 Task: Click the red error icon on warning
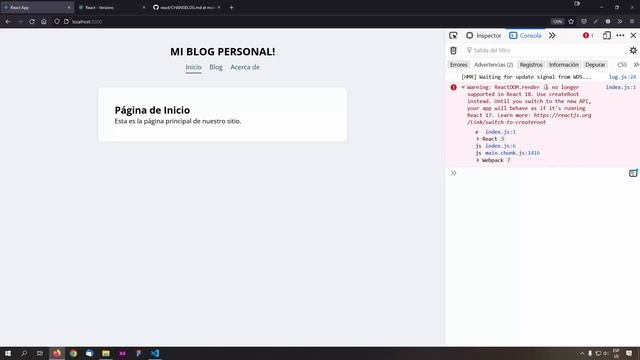click(453, 87)
